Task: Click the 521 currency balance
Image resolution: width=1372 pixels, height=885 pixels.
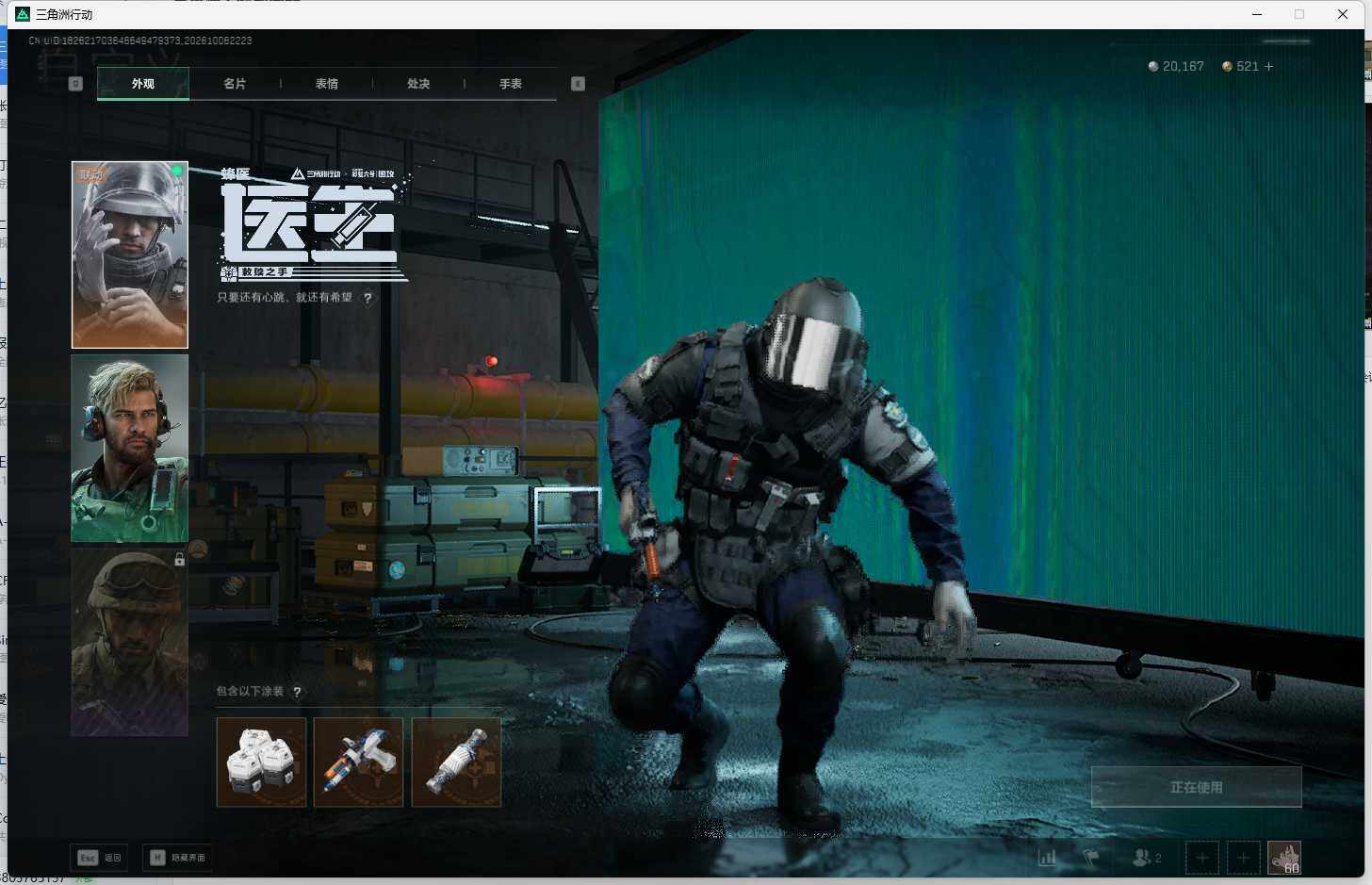Action: [1240, 66]
